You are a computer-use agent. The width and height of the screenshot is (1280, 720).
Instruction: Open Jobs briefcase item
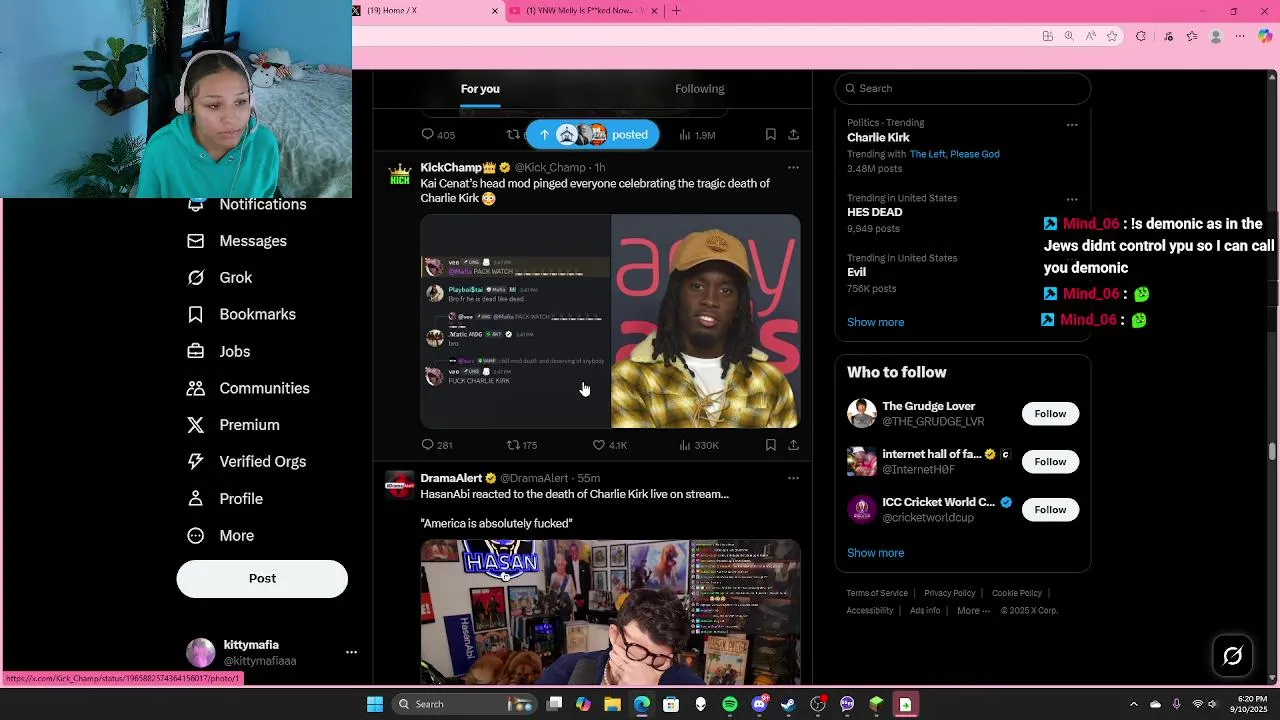(x=219, y=351)
